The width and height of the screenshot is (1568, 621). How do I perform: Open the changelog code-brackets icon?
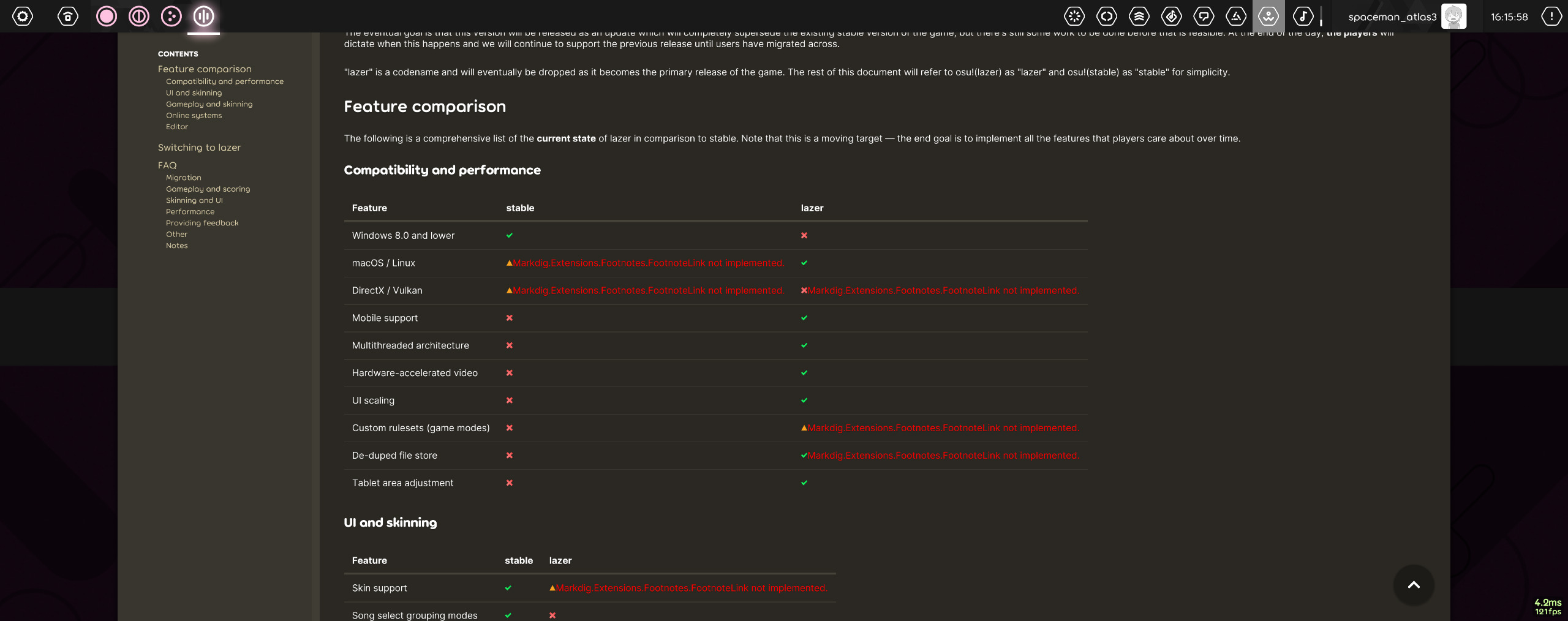click(x=1107, y=16)
